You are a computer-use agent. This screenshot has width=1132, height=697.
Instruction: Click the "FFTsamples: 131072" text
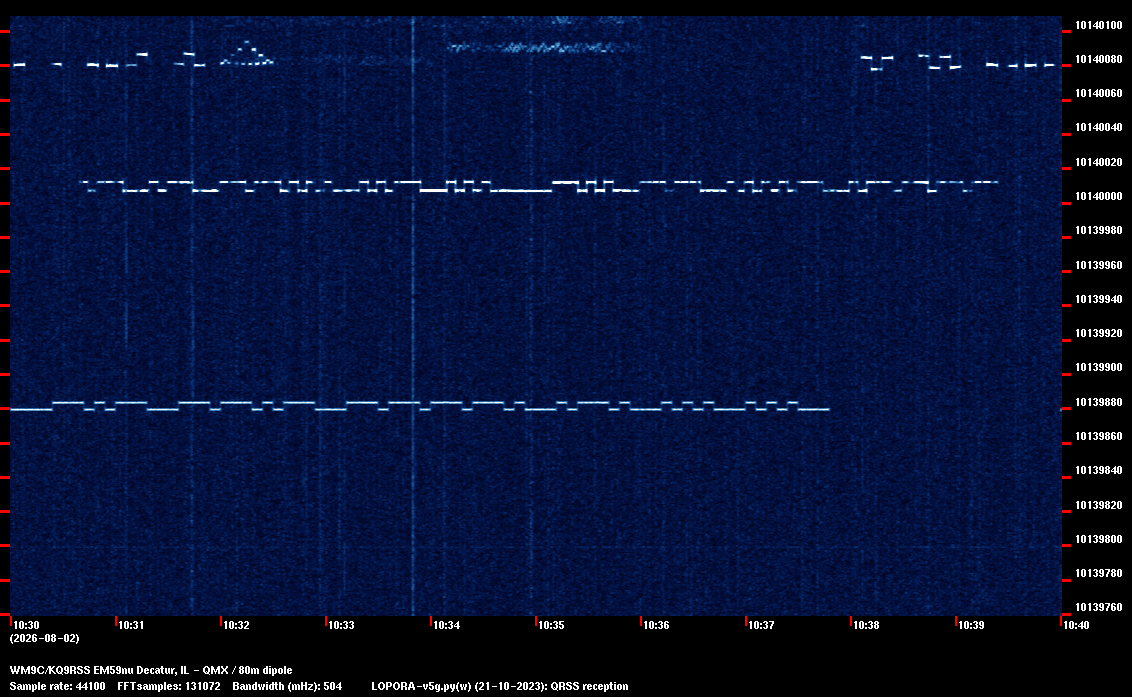169,686
